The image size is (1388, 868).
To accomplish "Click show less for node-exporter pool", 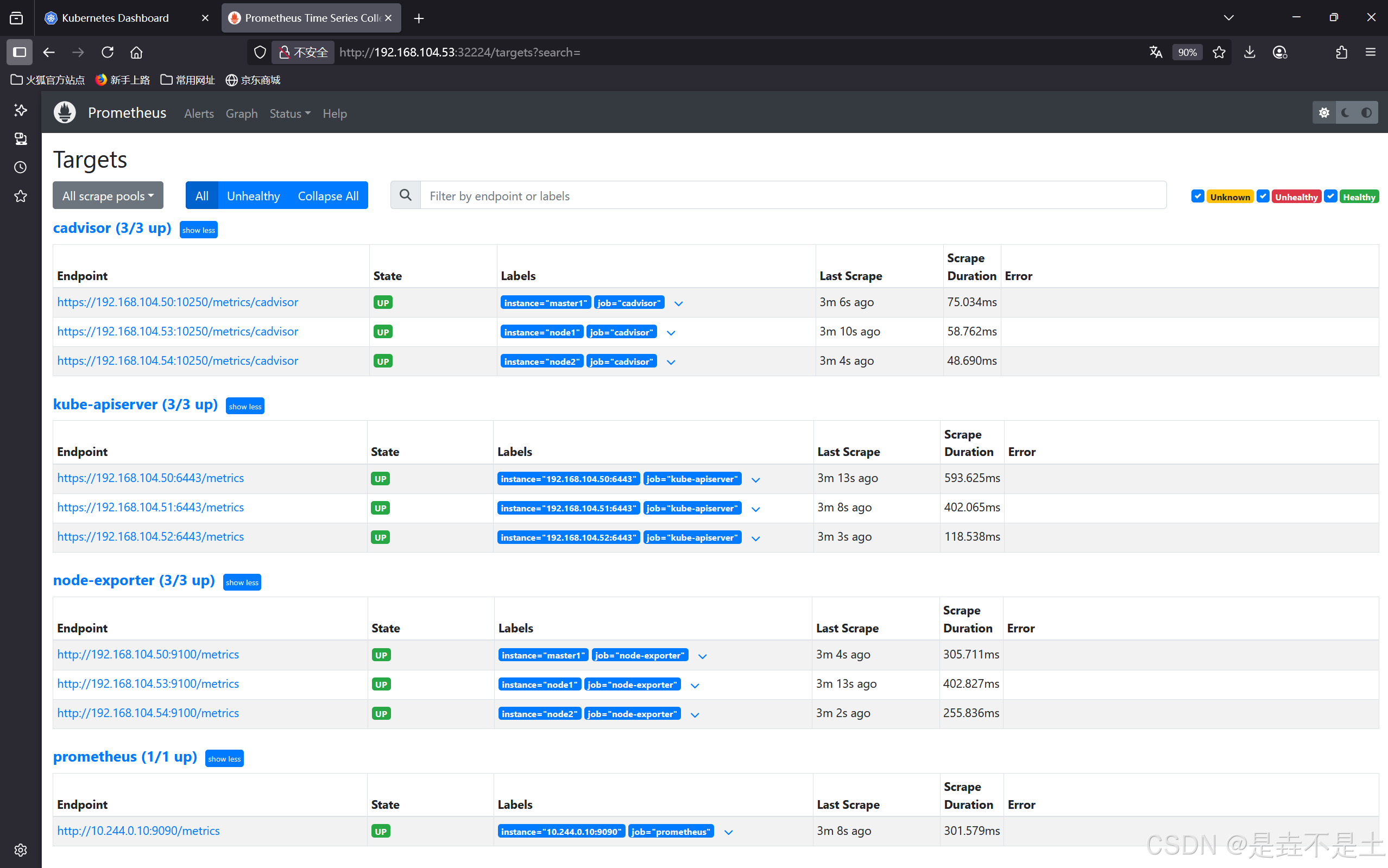I will click(x=242, y=582).
